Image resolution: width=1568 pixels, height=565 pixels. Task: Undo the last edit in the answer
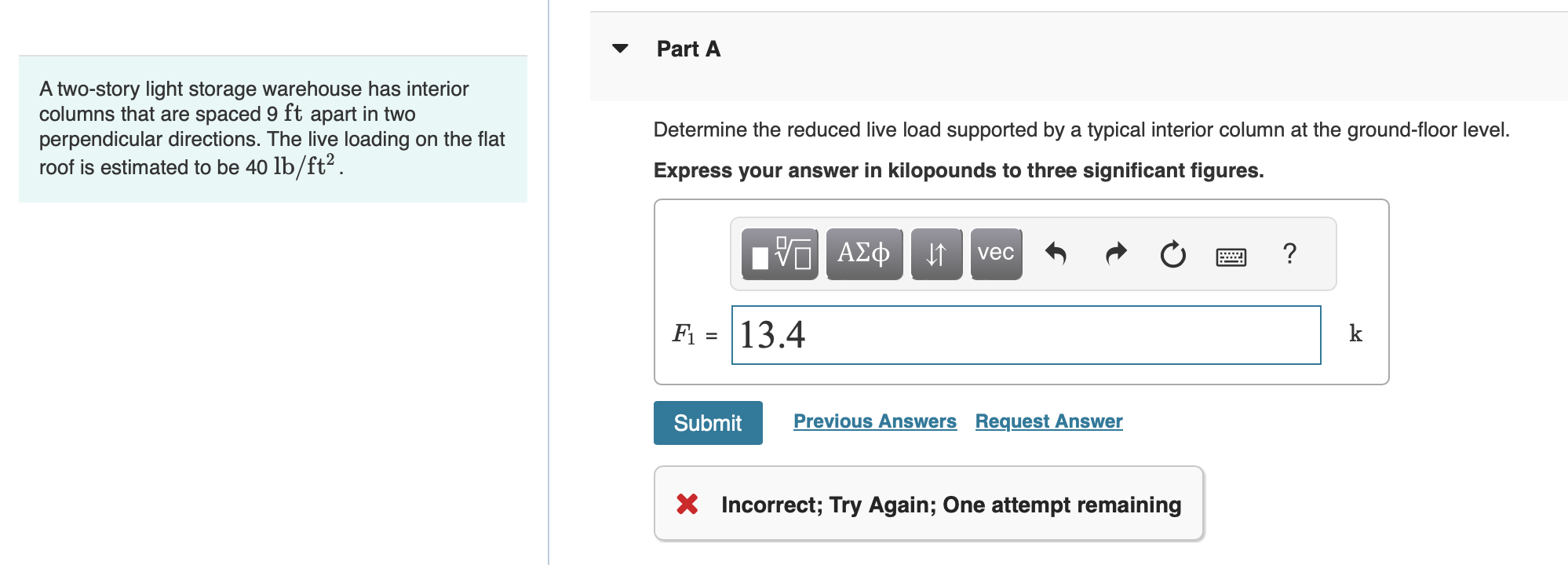(1056, 254)
